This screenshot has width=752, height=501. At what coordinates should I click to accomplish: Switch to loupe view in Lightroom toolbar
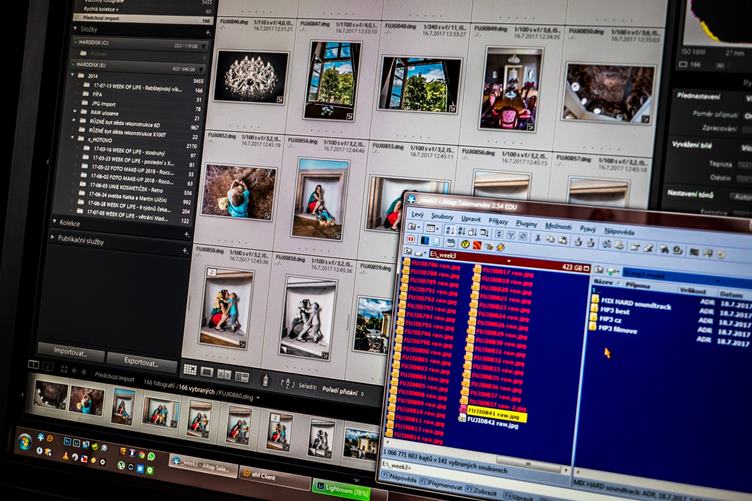207,372
